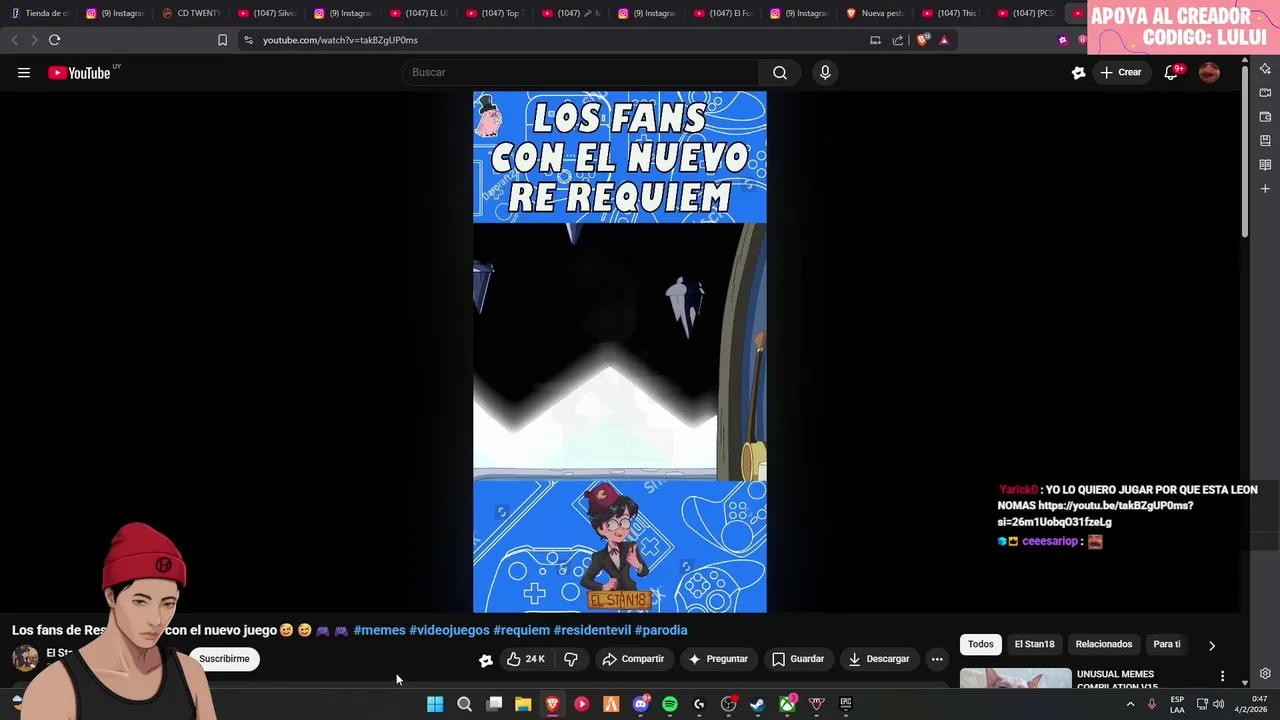1280x720 pixels.
Task: Open YouTube notifications bell
Action: (1171, 72)
